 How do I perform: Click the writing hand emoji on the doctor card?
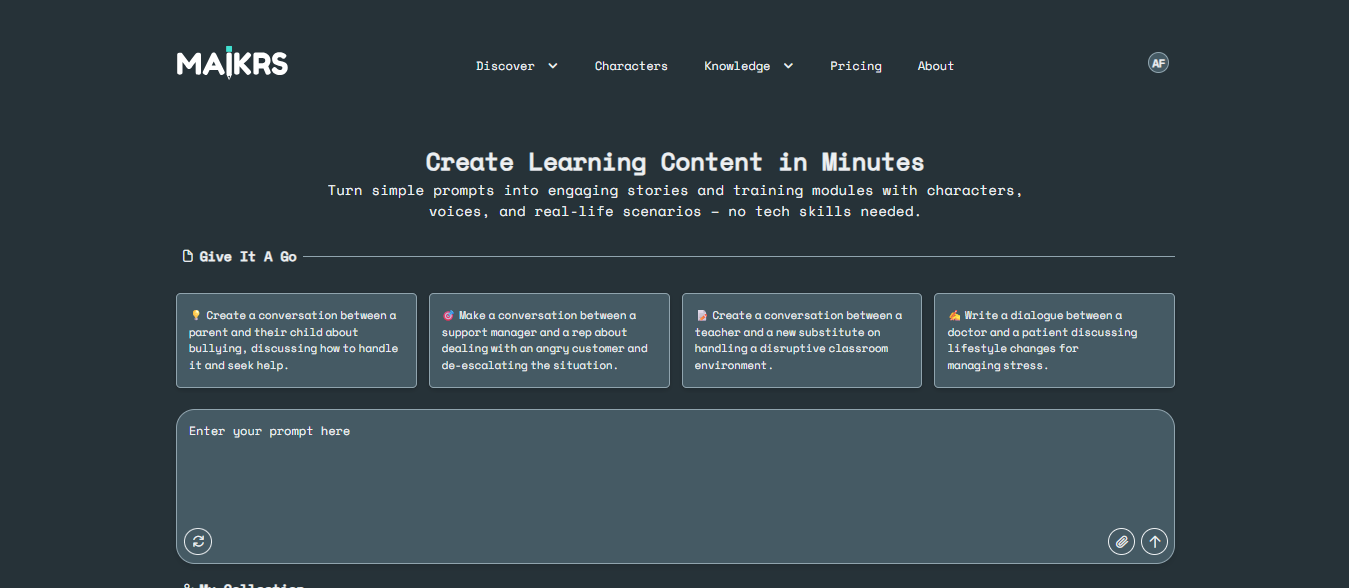[954, 316]
